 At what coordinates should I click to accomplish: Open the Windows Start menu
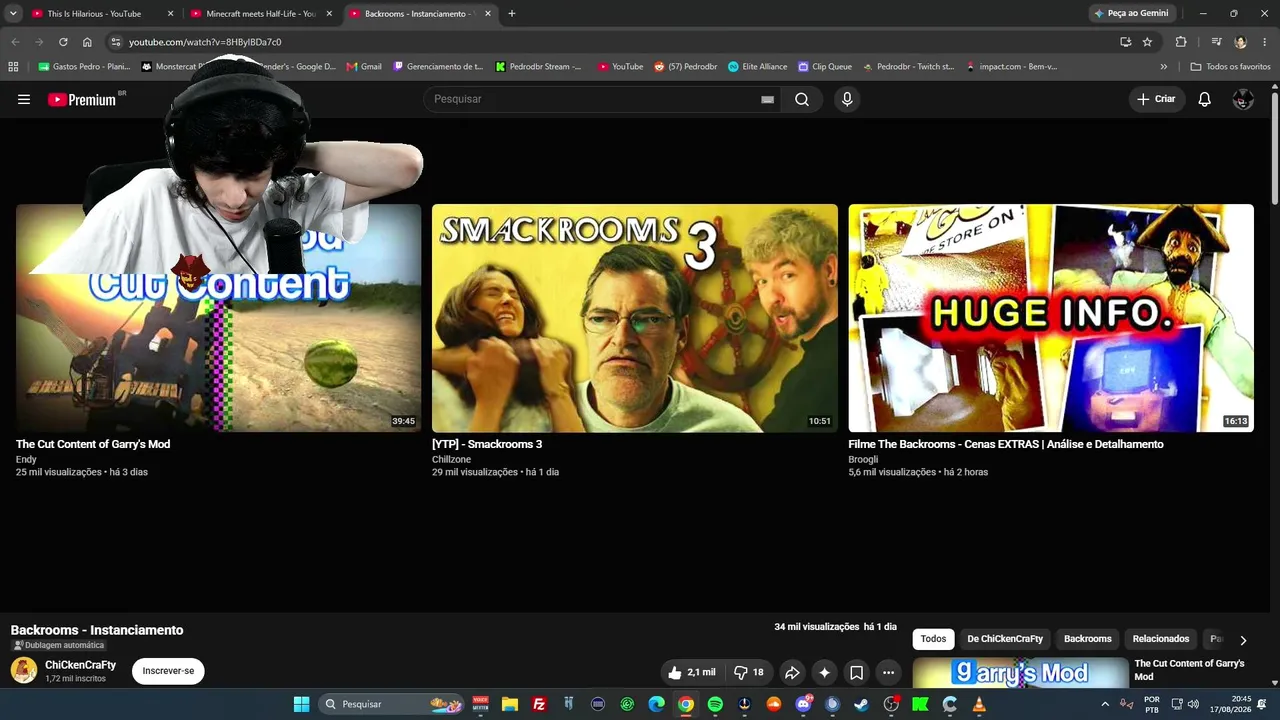301,704
